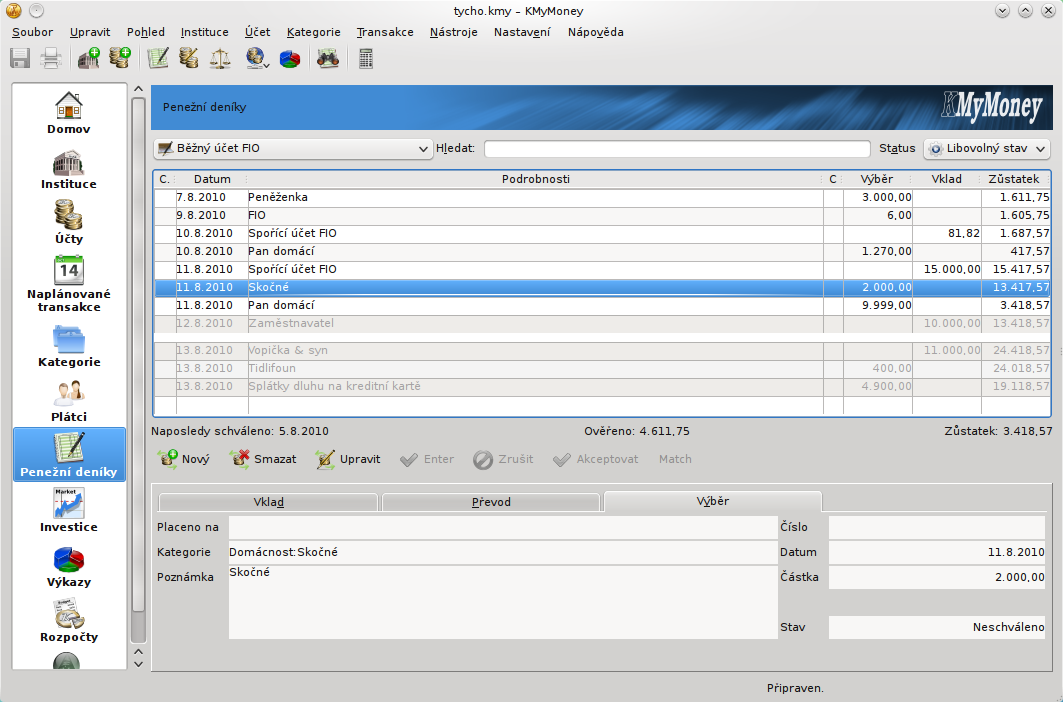1063x702 pixels.
Task: Open the Nápověda menu
Action: 596,32
